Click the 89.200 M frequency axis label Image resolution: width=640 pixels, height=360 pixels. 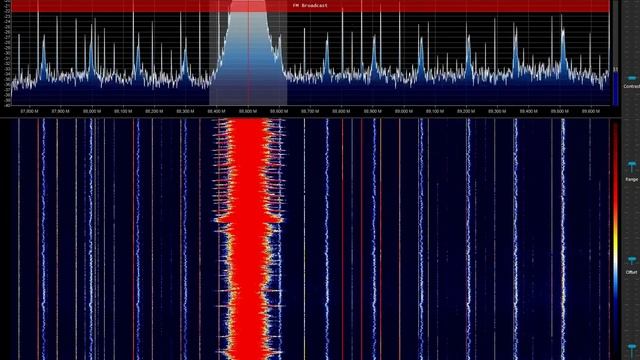[466, 111]
